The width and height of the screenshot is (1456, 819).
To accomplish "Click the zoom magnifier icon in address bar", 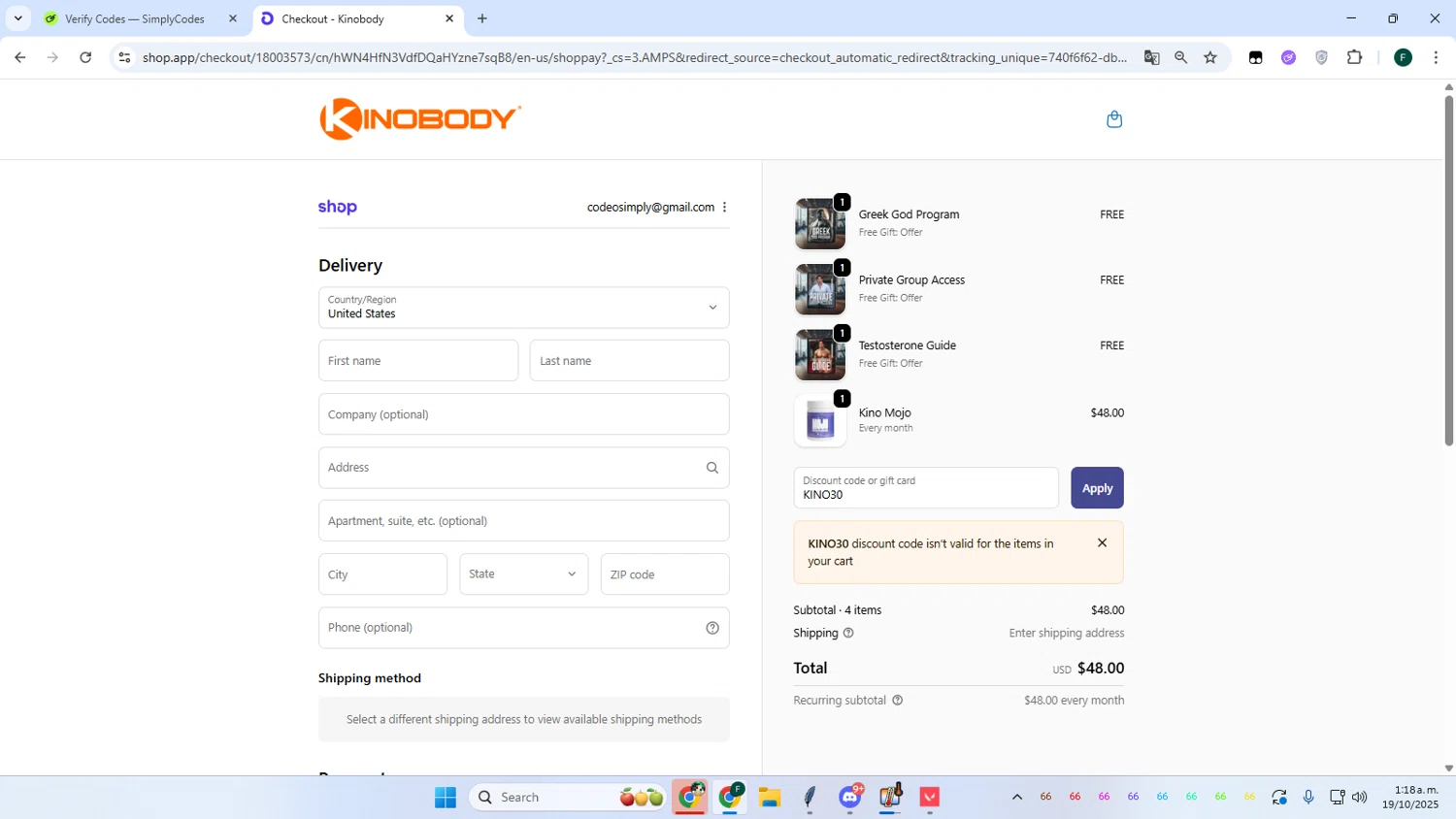I will (1180, 57).
